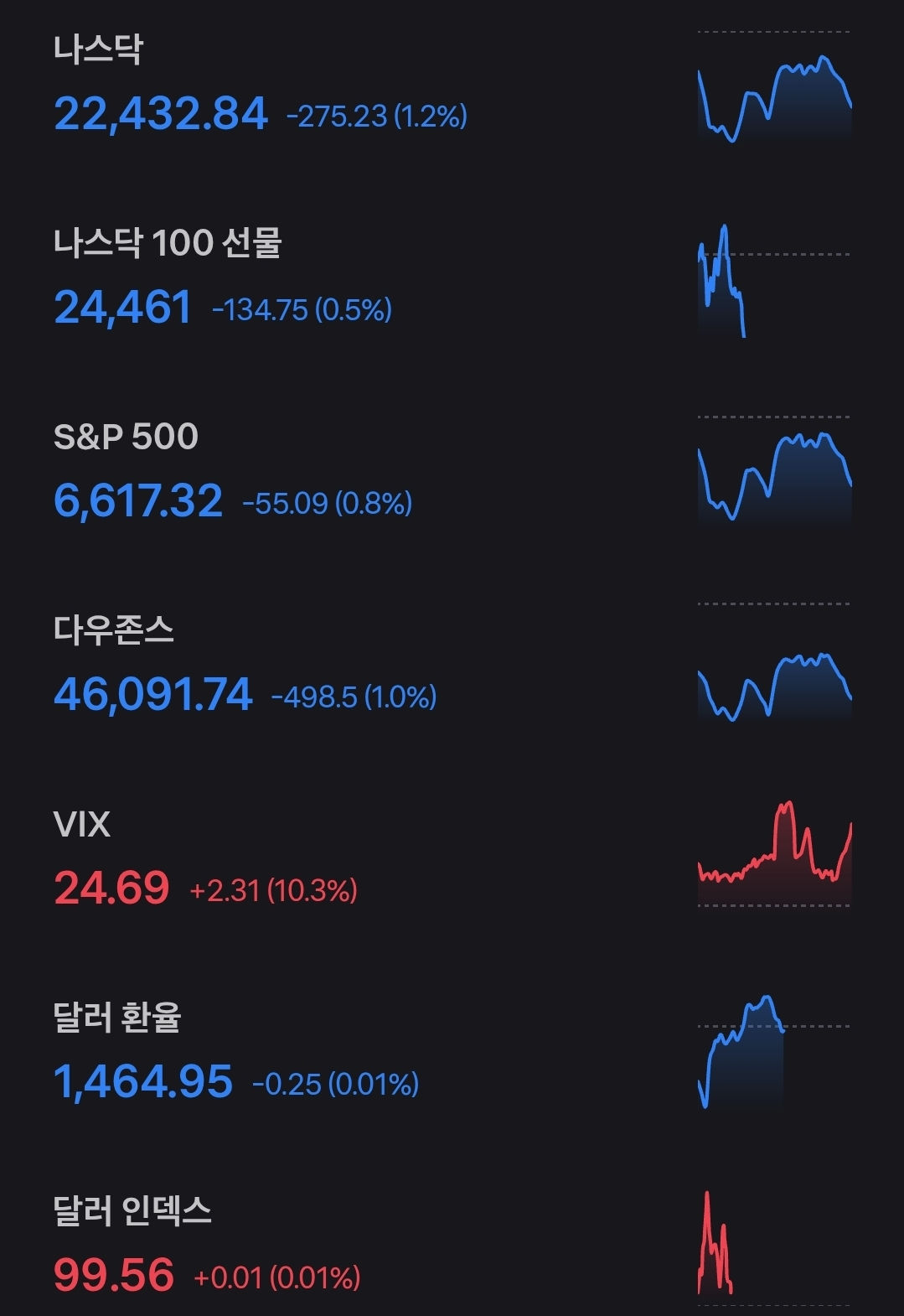904x1316 pixels.
Task: Tap the +2.31 (10.3%) VIX change
Action: [274, 890]
